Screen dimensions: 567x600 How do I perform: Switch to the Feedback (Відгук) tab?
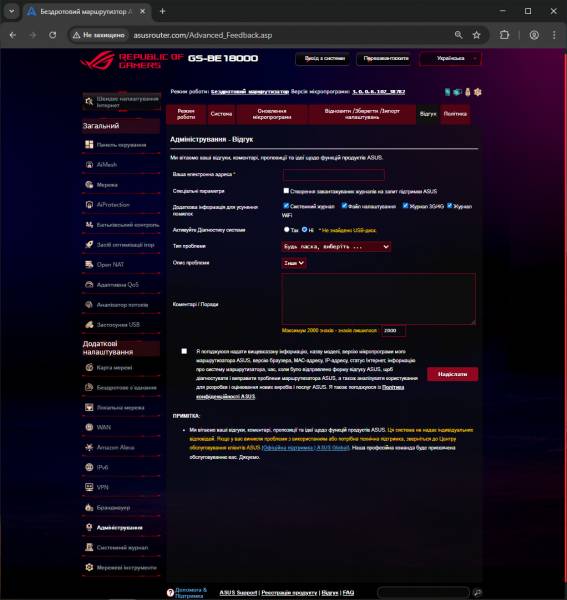428,114
